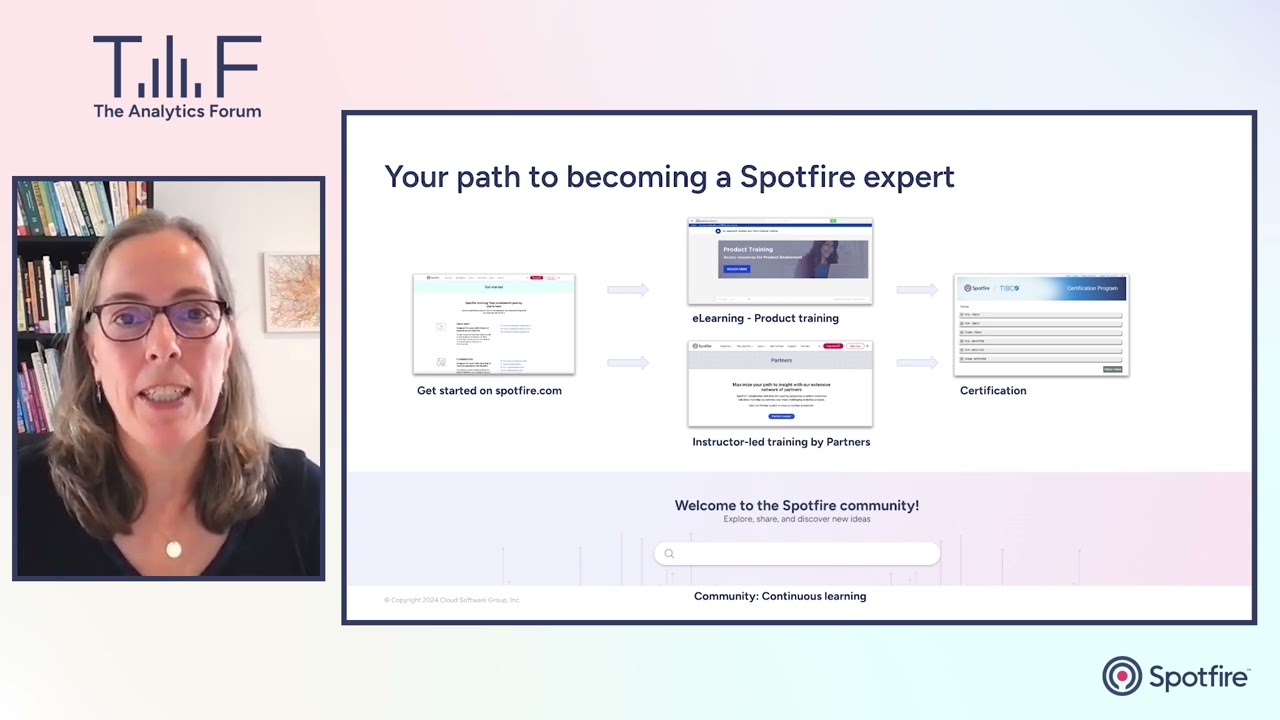Image resolution: width=1280 pixels, height=720 pixels.
Task: Click the Access Here button on Product Training
Action: coord(737,269)
